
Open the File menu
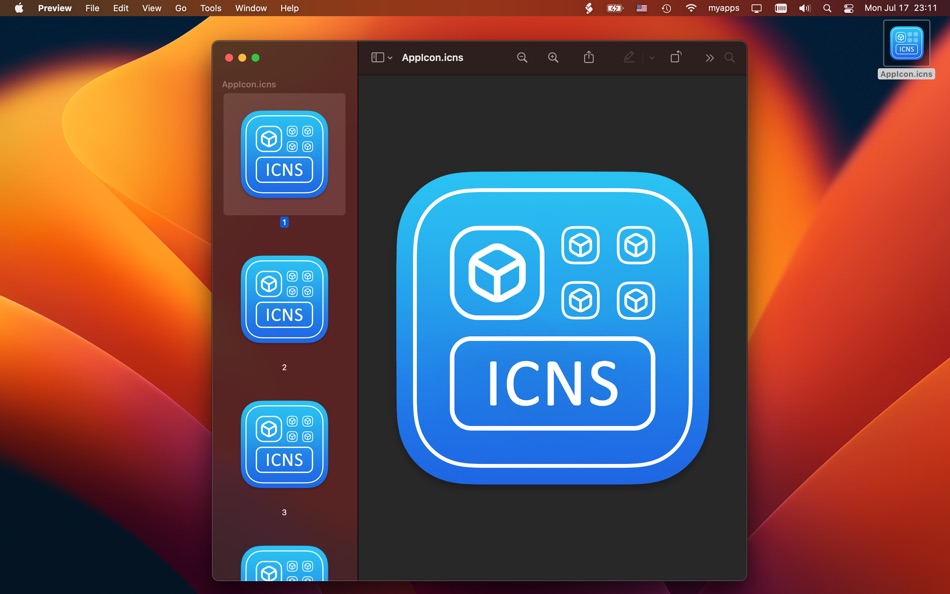click(92, 8)
